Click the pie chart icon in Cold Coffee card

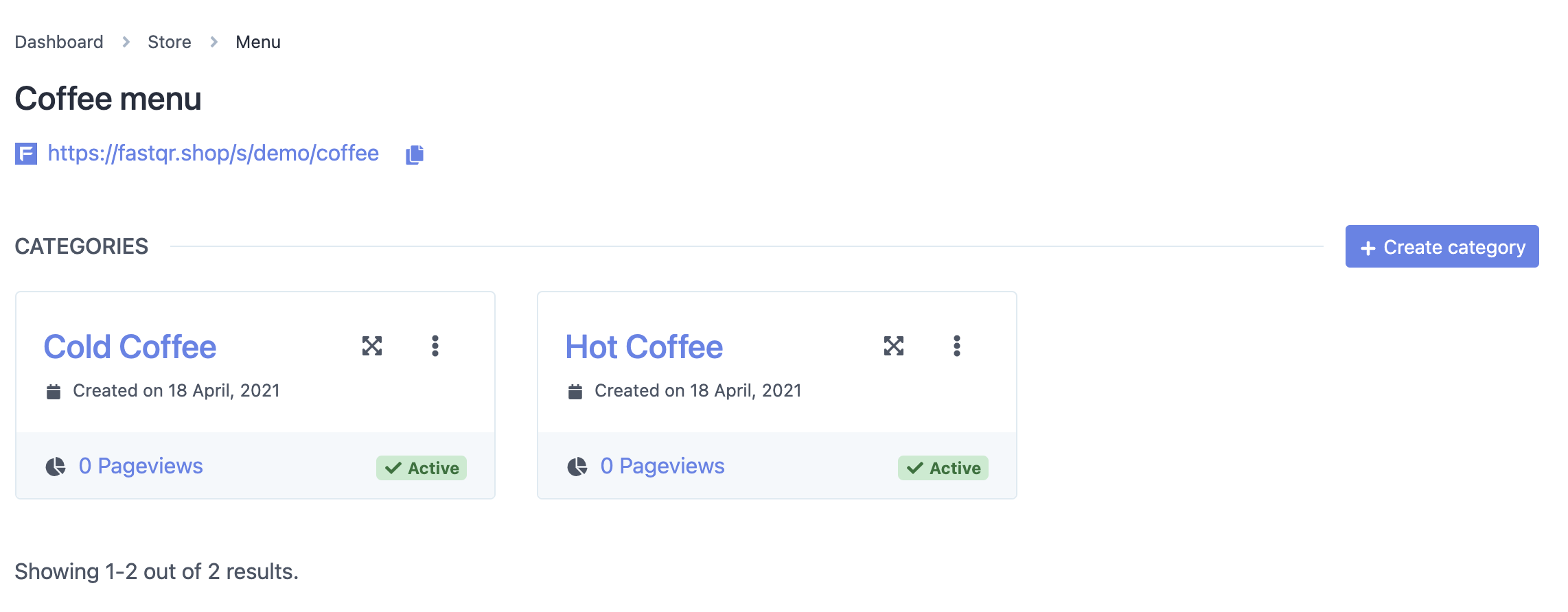coord(56,467)
